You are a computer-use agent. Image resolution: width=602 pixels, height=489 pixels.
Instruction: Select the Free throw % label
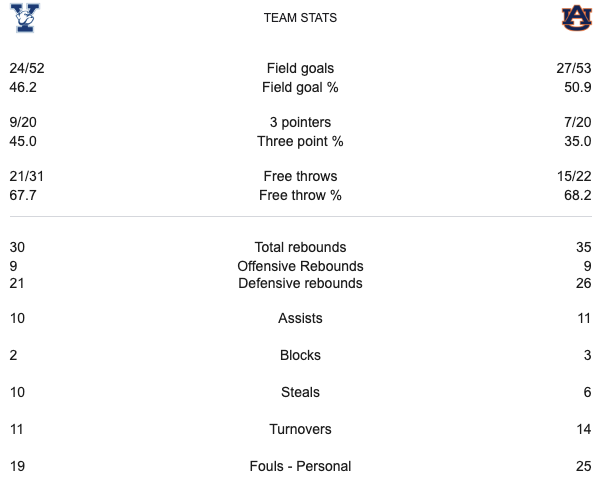click(300, 195)
